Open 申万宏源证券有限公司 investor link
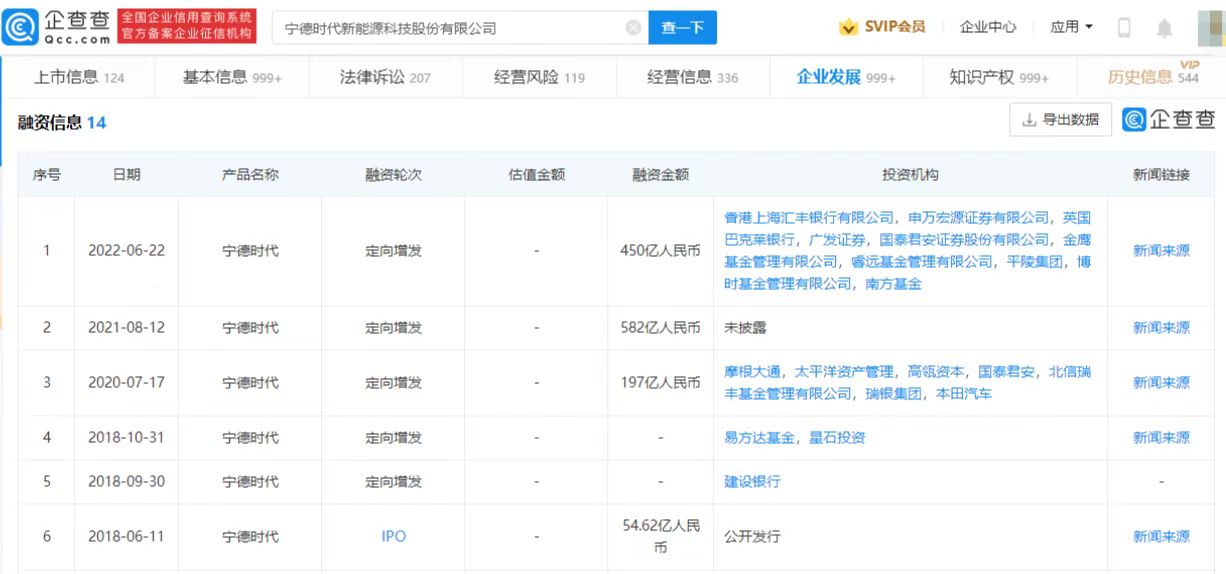 (x=979, y=217)
